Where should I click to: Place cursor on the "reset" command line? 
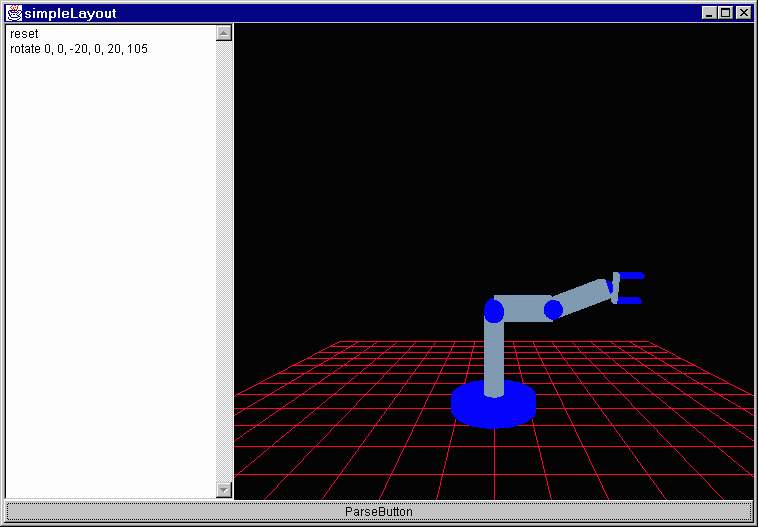tap(24, 34)
